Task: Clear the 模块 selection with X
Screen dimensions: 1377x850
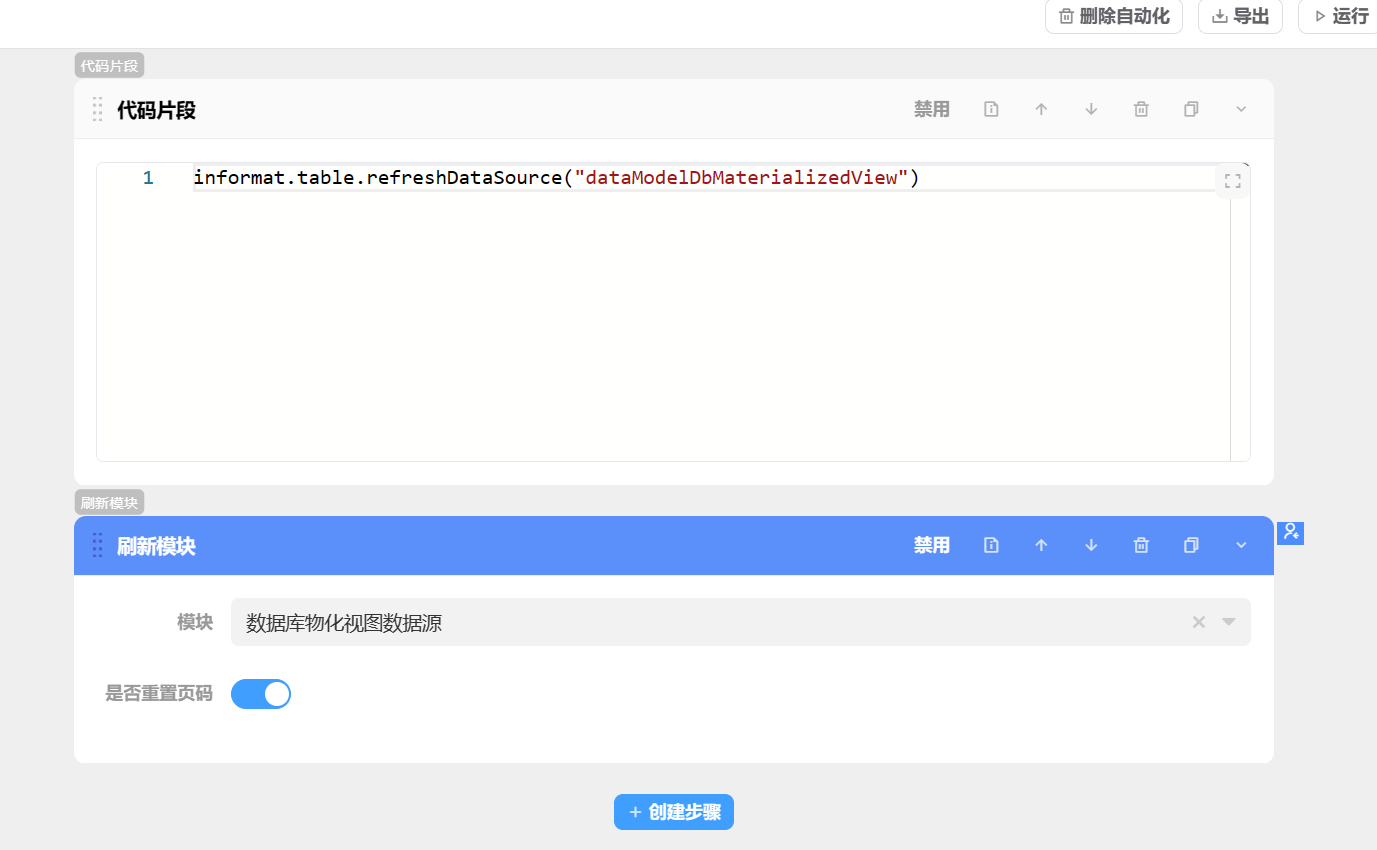Action: [x=1199, y=622]
